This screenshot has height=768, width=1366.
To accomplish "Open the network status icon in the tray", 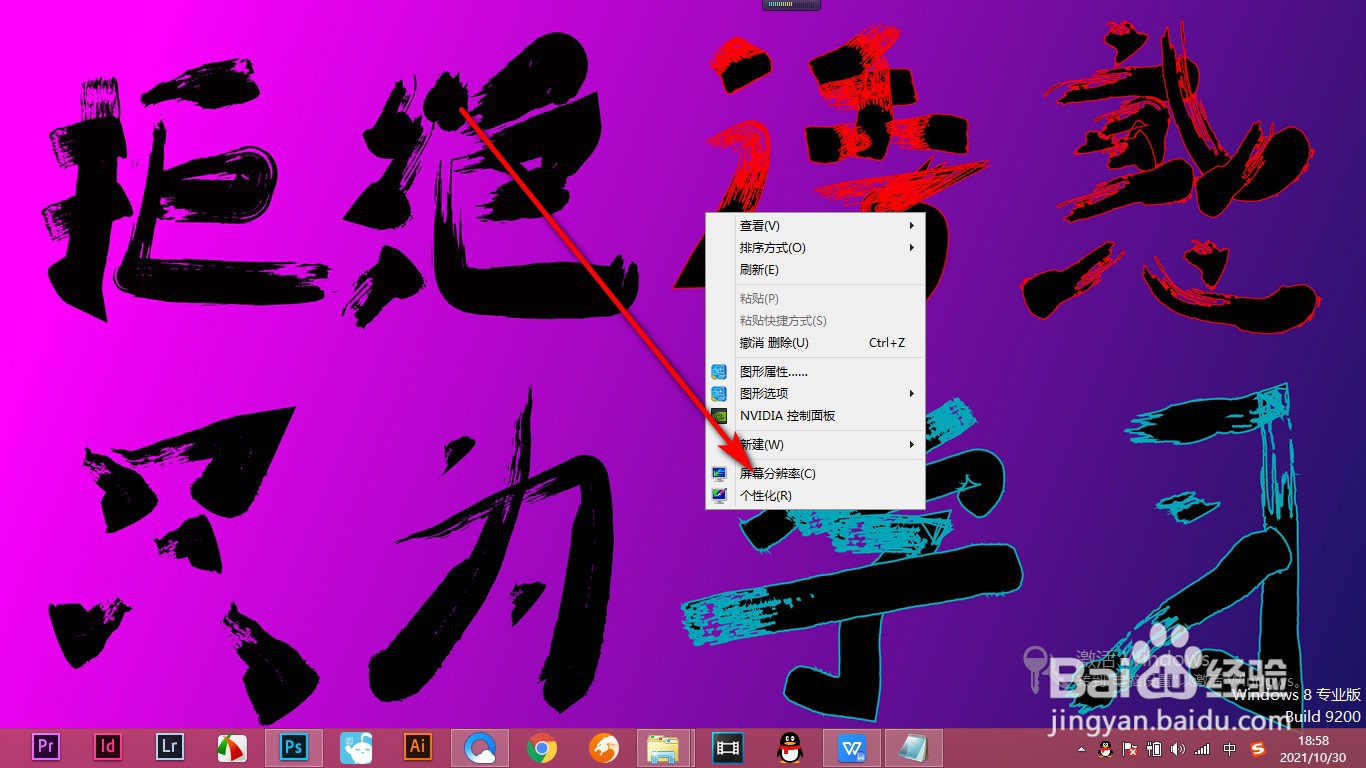I will 1202,749.
